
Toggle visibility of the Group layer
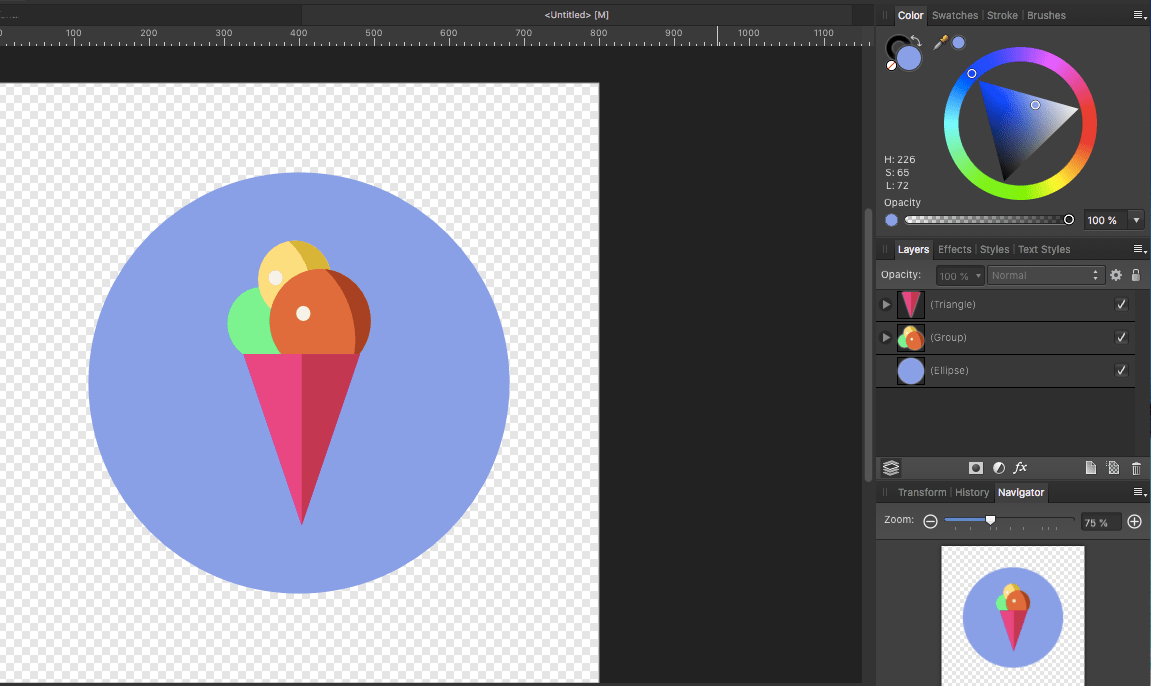pos(1121,338)
